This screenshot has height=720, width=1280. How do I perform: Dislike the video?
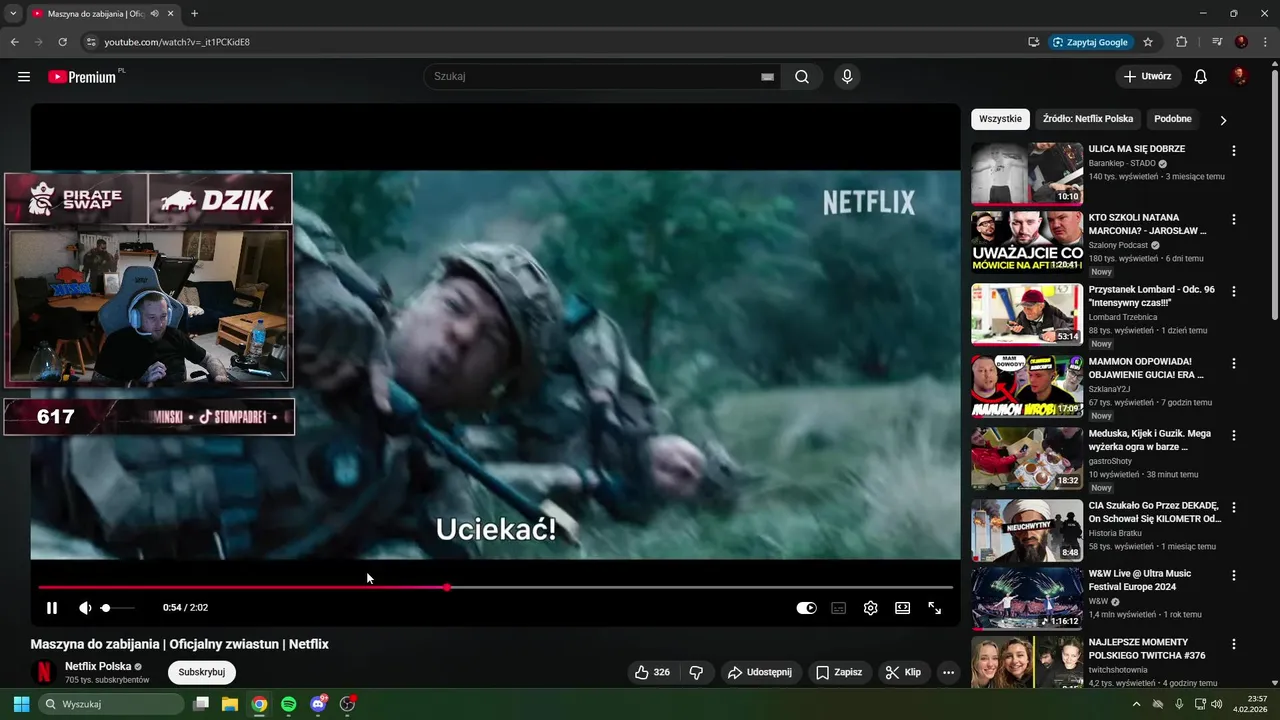coord(697,673)
